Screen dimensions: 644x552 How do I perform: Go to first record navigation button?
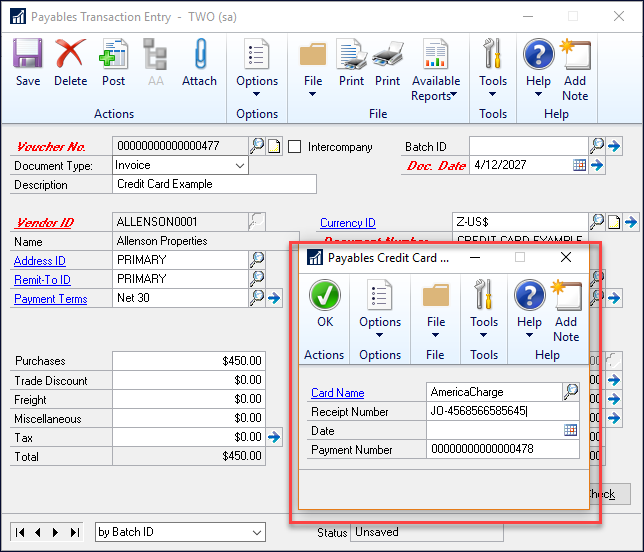pyautogui.click(x=20, y=532)
